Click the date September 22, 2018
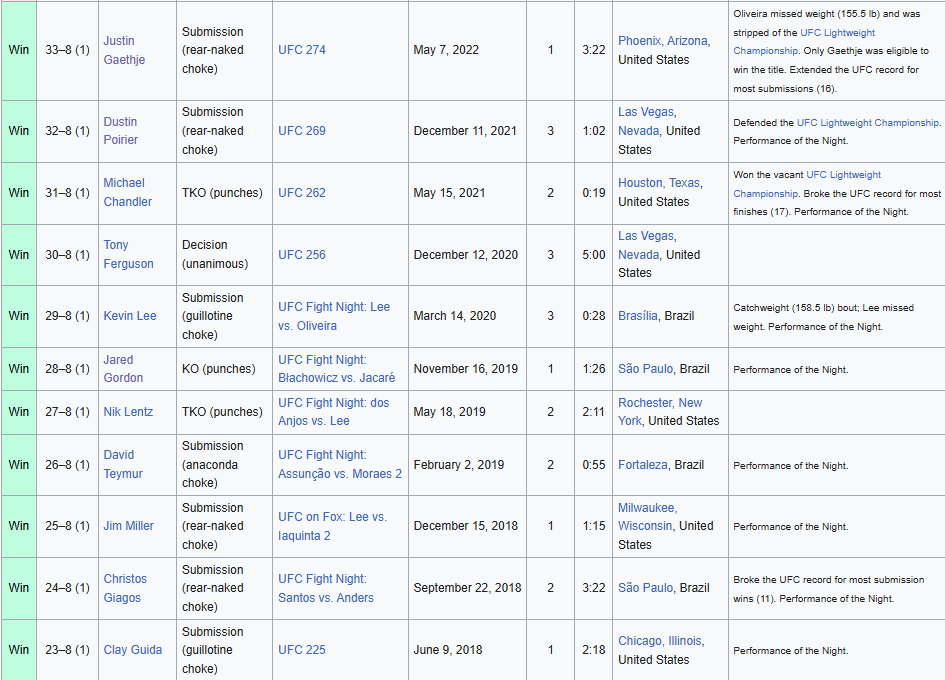The width and height of the screenshot is (945, 680). pyautogui.click(x=467, y=588)
